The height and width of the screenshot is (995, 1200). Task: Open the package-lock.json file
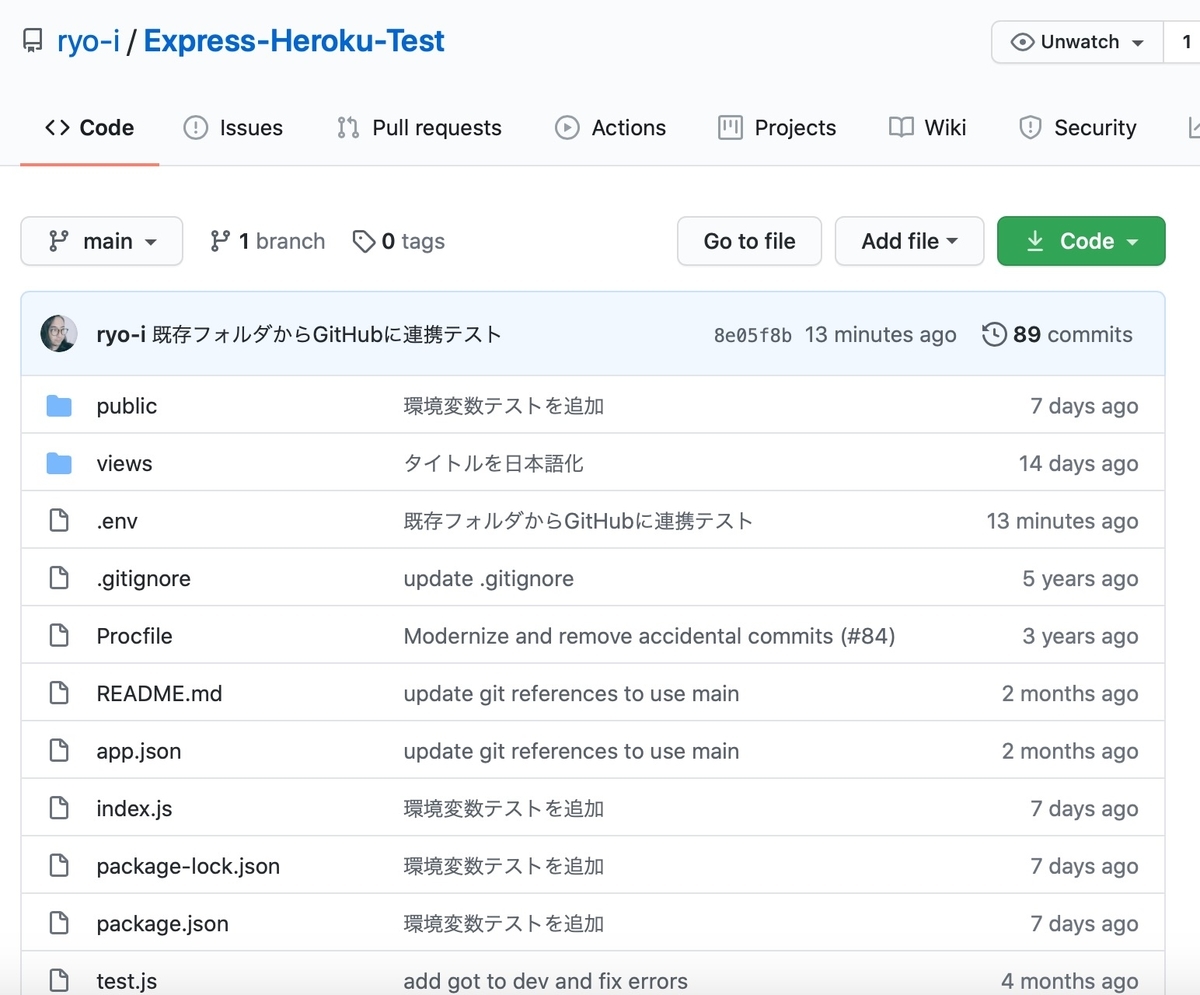pos(188,866)
